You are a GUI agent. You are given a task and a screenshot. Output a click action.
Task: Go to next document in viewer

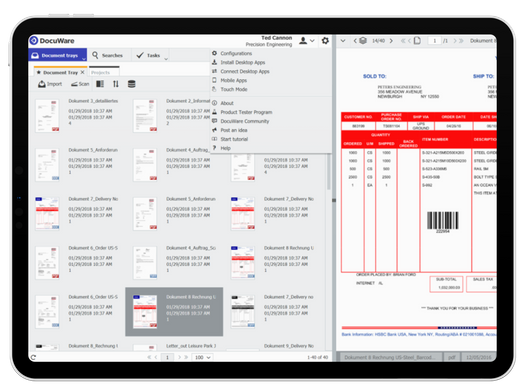[x=391, y=41]
